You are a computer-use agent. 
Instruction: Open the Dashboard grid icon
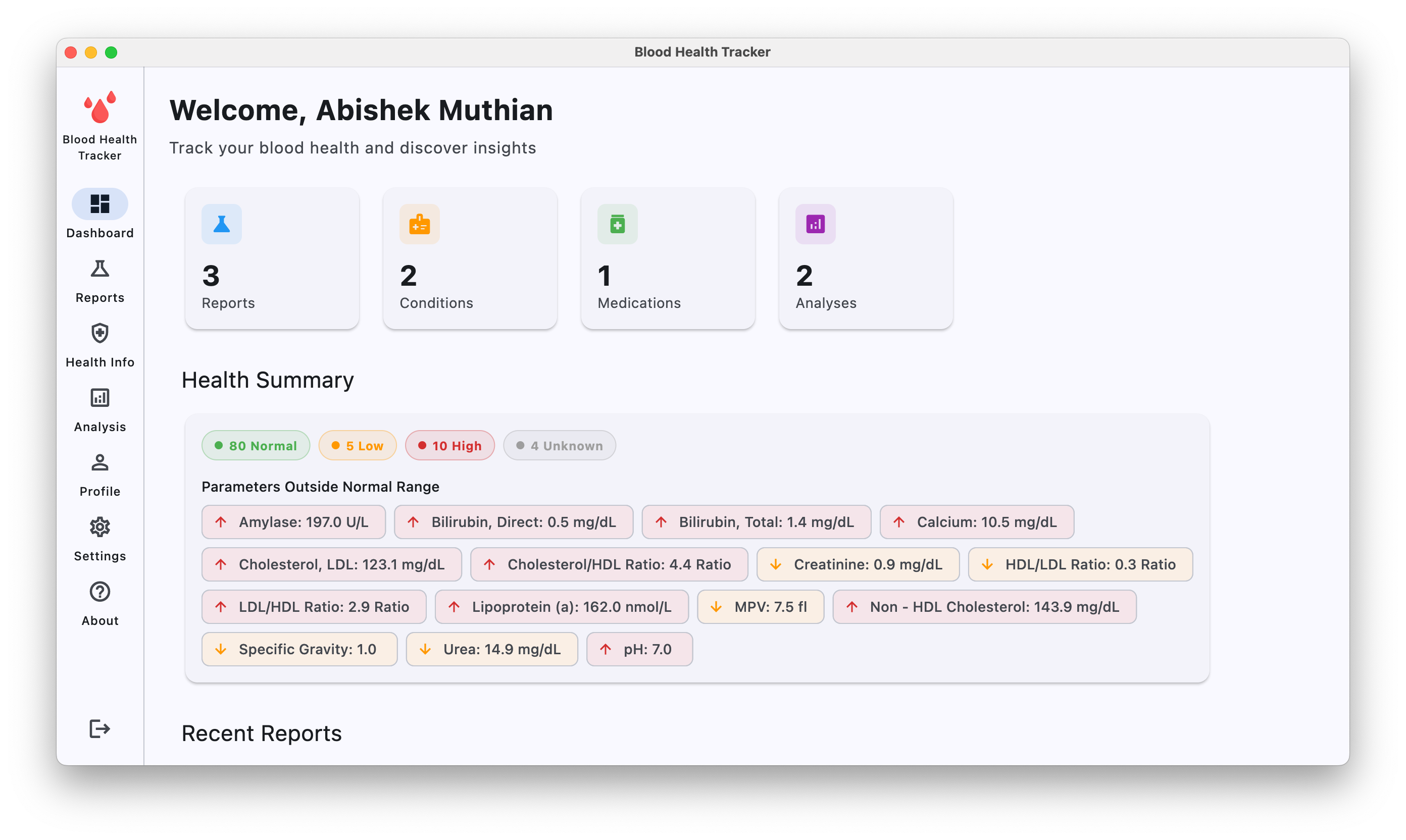coord(99,204)
